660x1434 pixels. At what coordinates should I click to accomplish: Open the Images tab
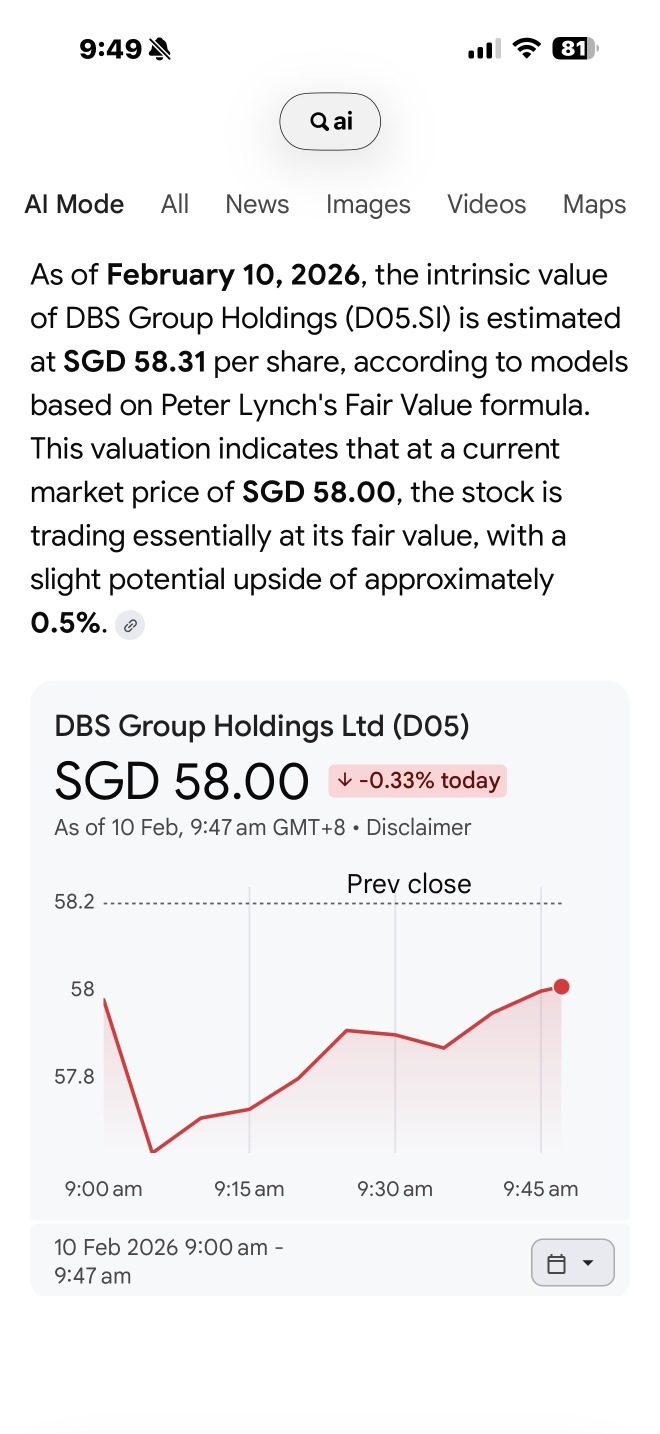[368, 204]
